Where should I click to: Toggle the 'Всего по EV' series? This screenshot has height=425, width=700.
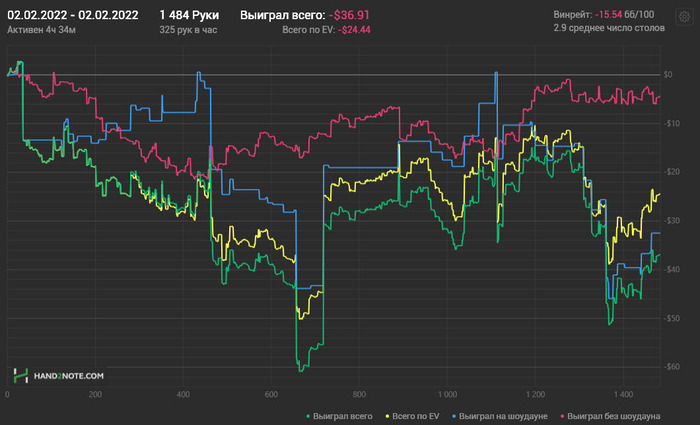point(416,416)
